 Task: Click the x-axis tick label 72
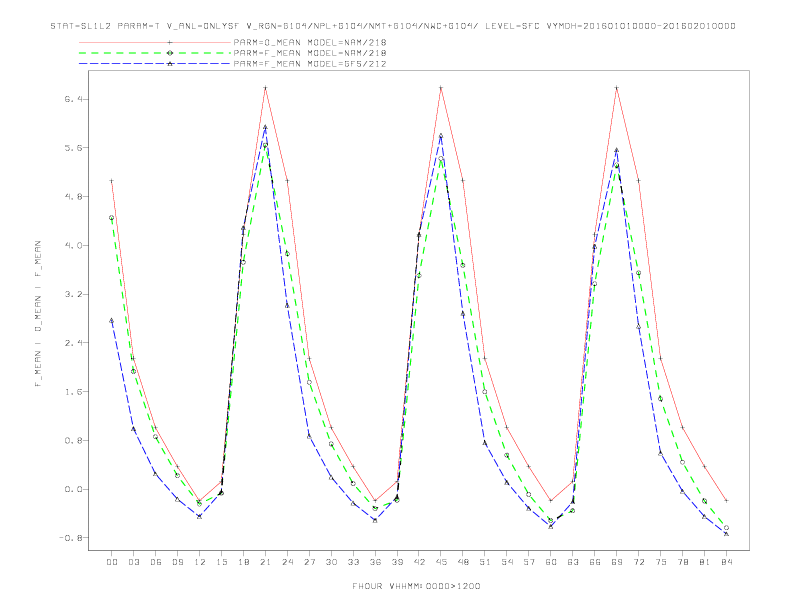639,562
